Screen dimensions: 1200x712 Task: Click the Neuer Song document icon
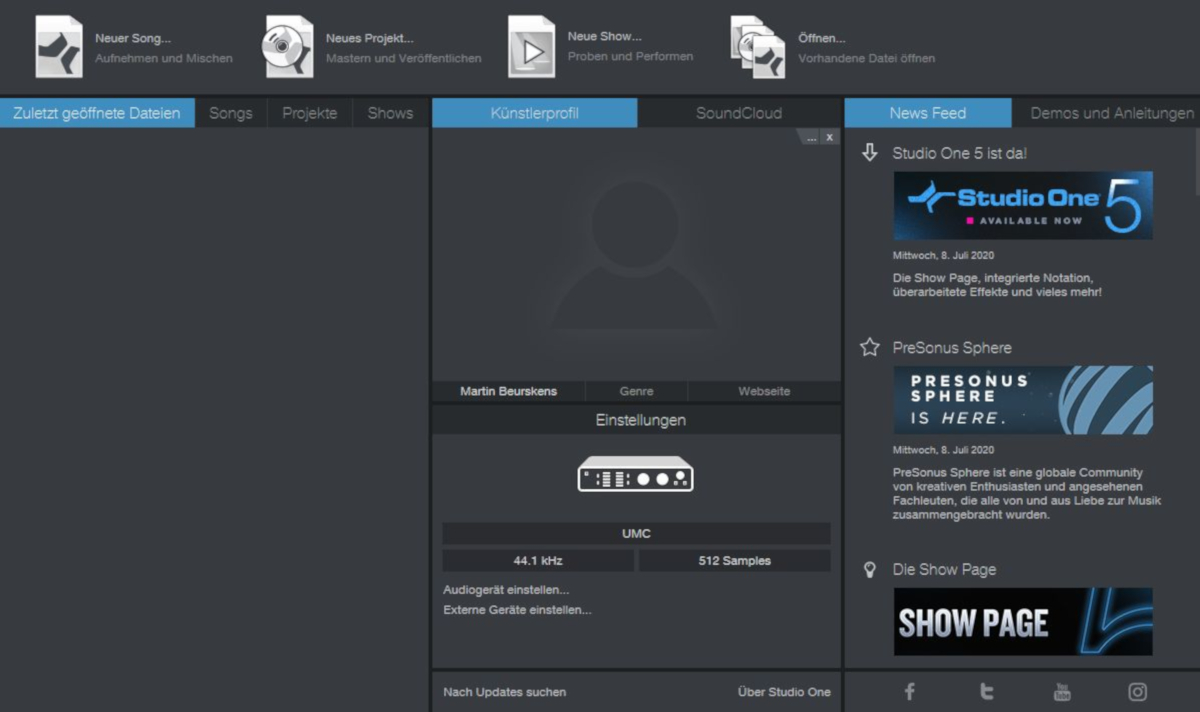point(59,47)
